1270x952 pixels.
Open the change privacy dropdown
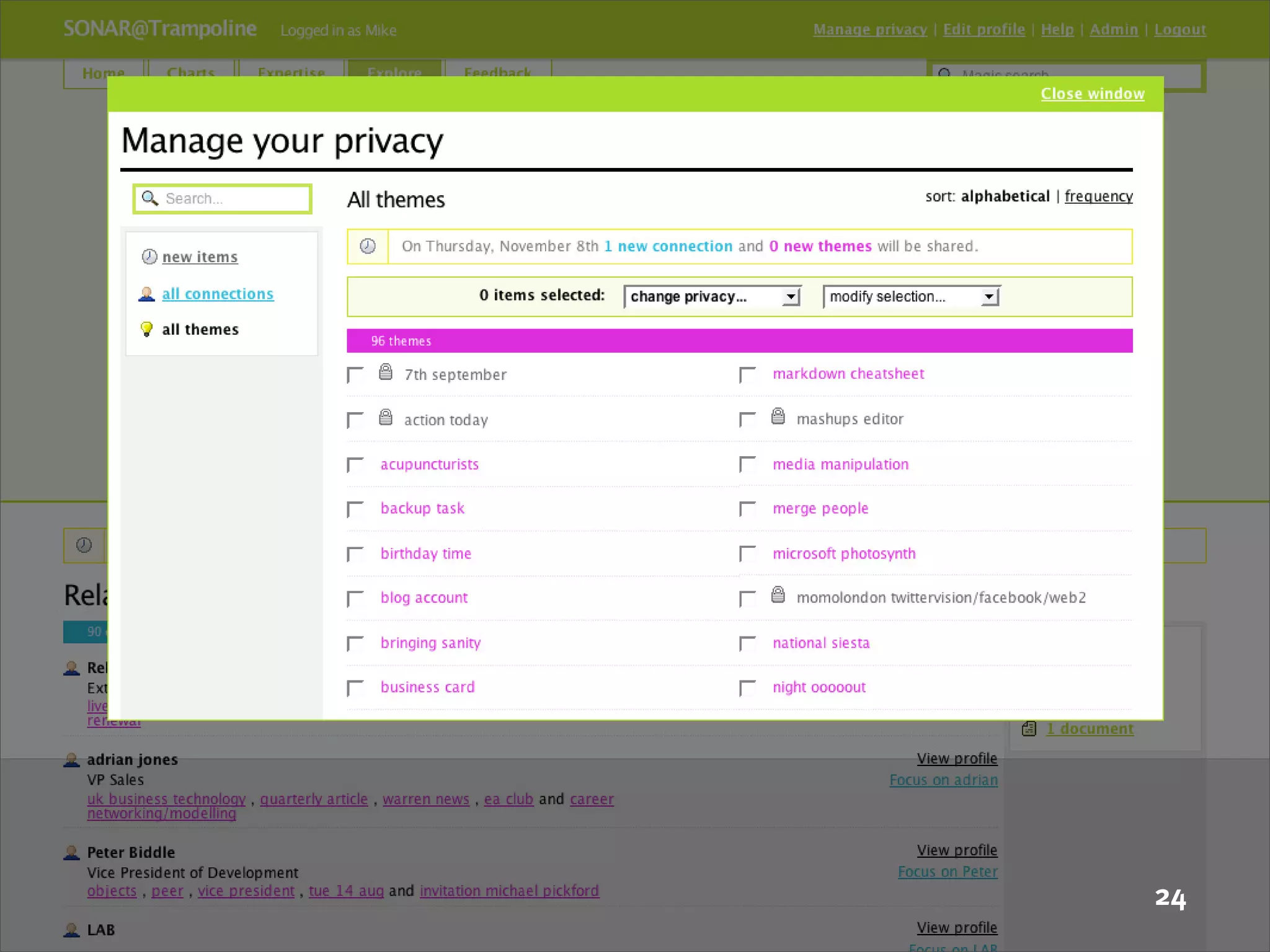pyautogui.click(x=712, y=297)
